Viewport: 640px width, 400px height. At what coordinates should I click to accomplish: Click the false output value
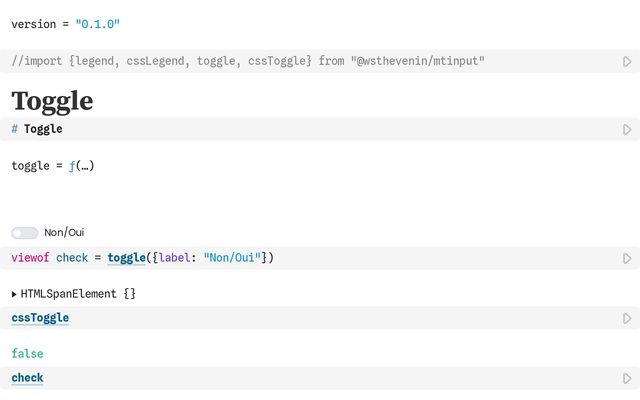point(27,353)
